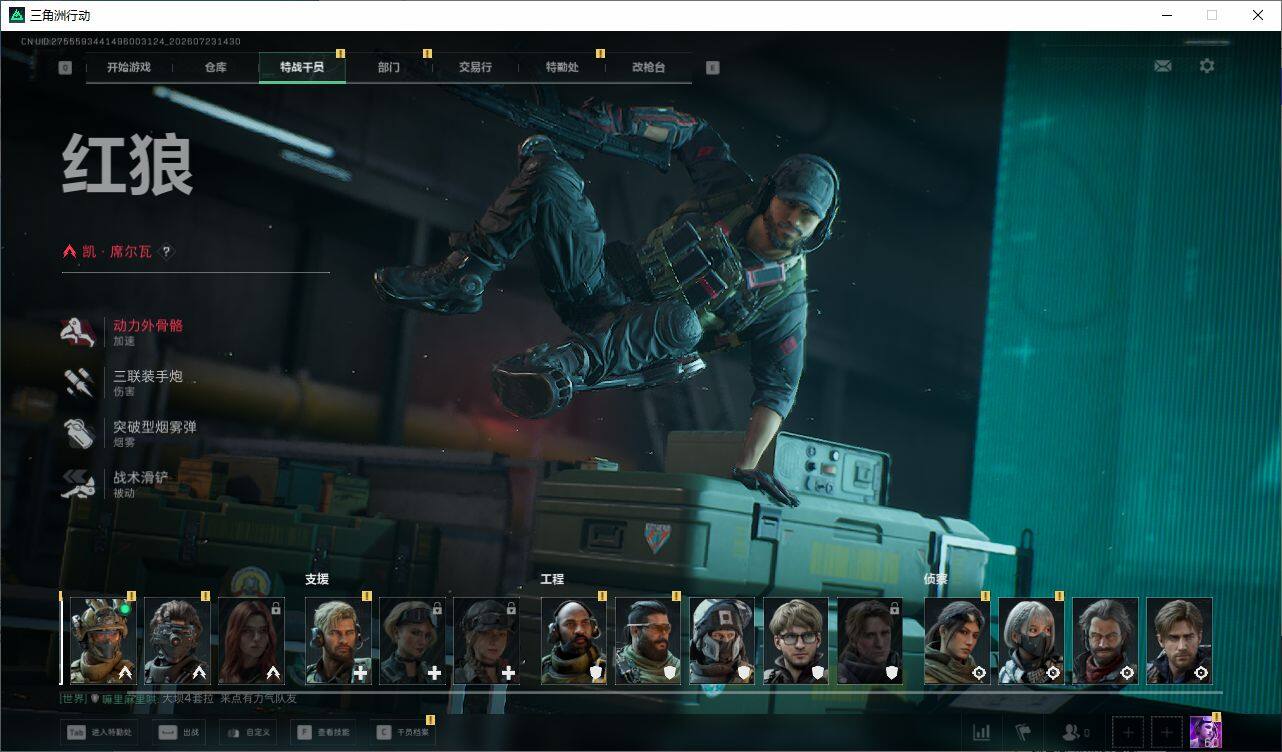
Task: Click the 工程 category label
Action: (x=552, y=579)
